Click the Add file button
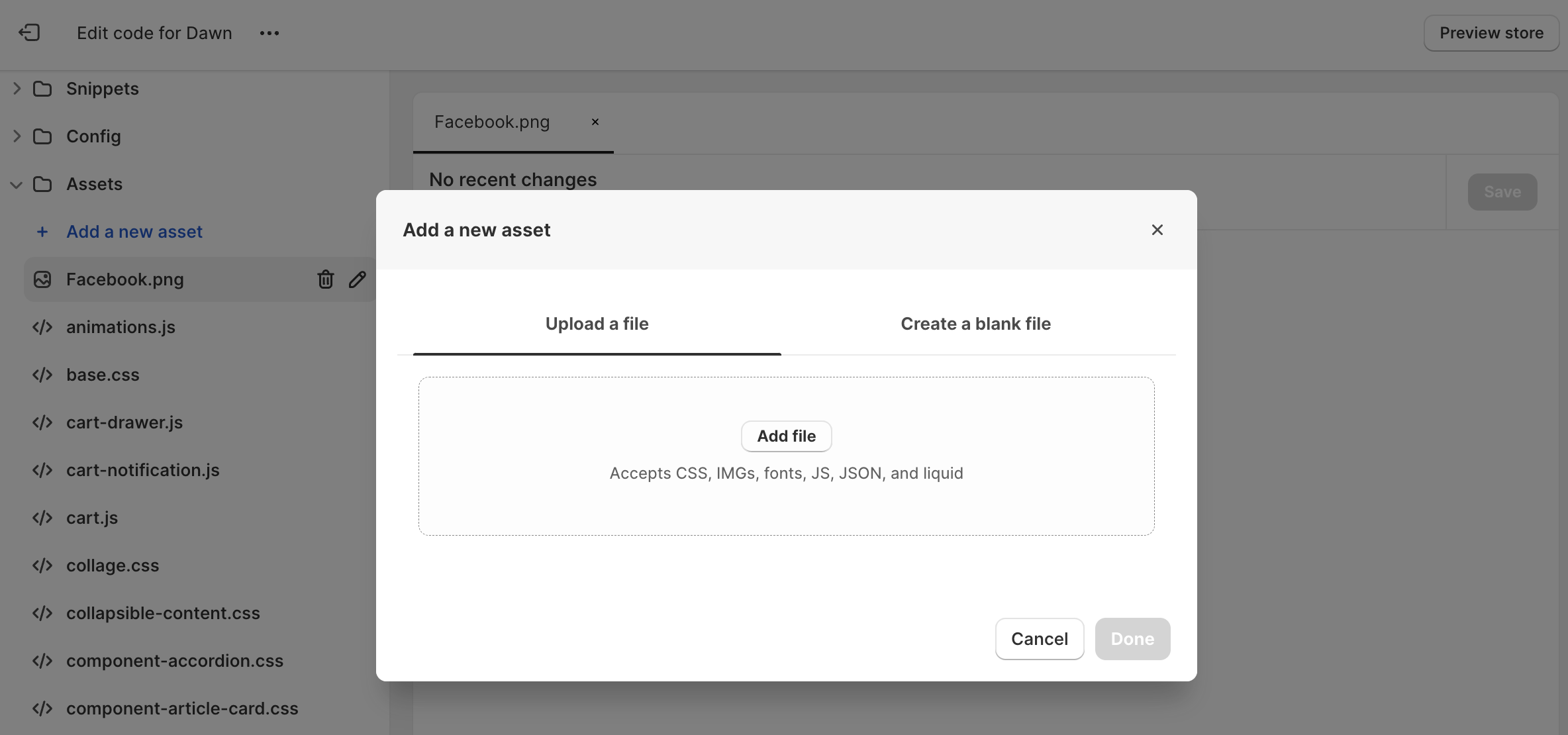 (787, 436)
